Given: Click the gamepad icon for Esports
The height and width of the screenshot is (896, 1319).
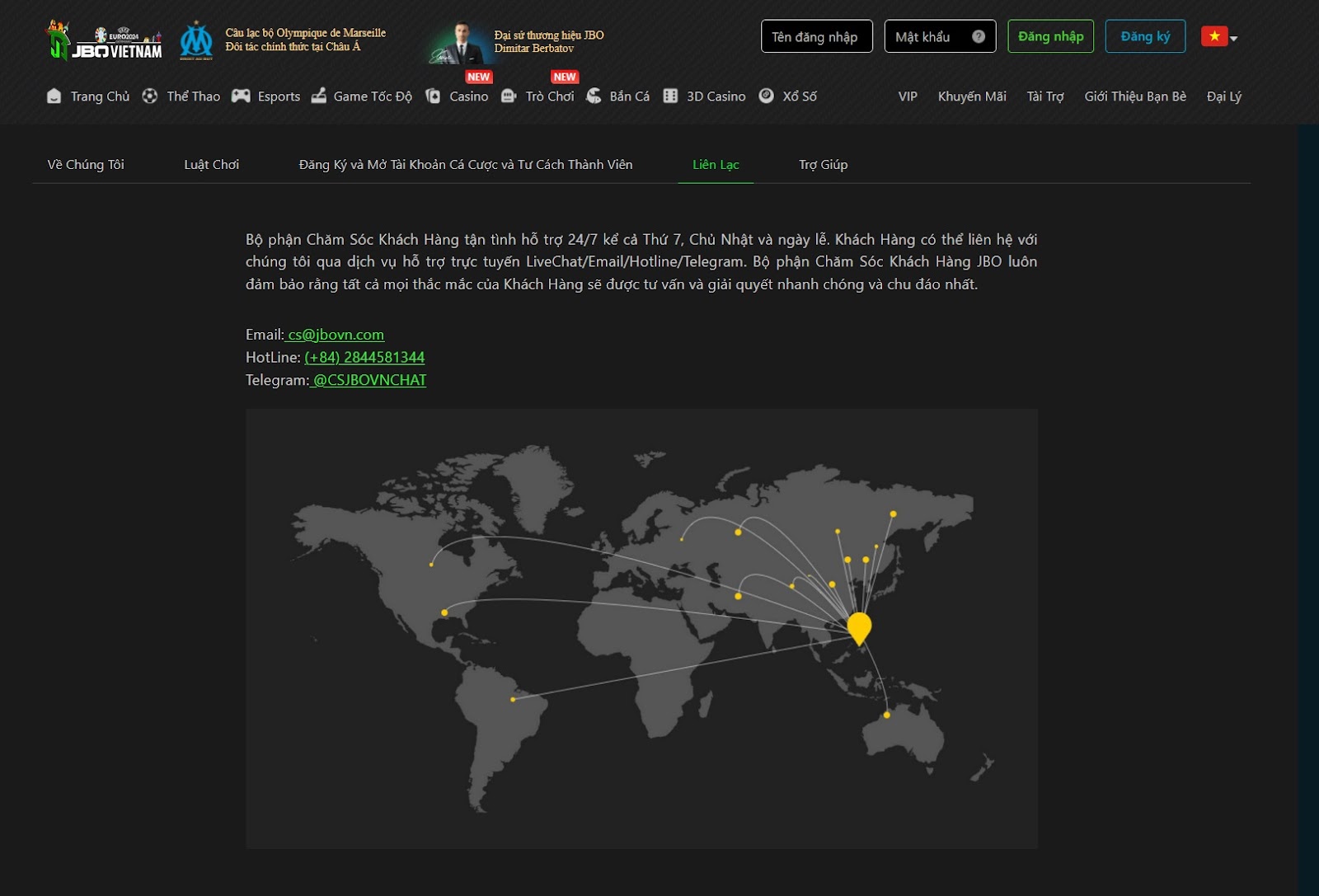Looking at the screenshot, I should tap(241, 96).
